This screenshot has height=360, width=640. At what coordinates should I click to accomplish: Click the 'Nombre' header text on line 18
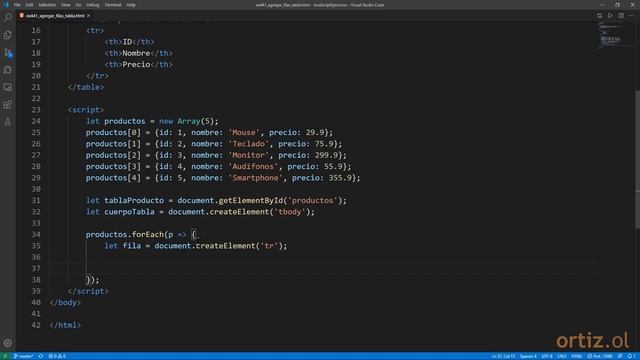point(136,53)
